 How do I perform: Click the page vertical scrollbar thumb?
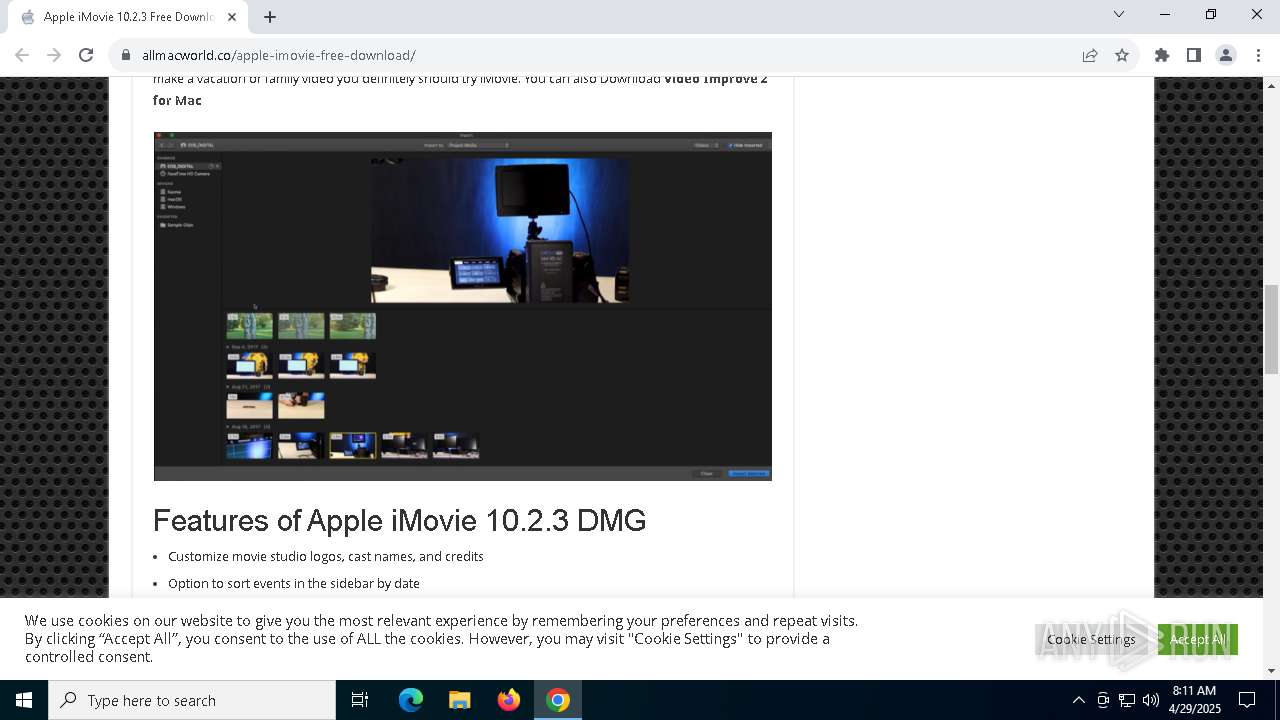coord(1271,328)
